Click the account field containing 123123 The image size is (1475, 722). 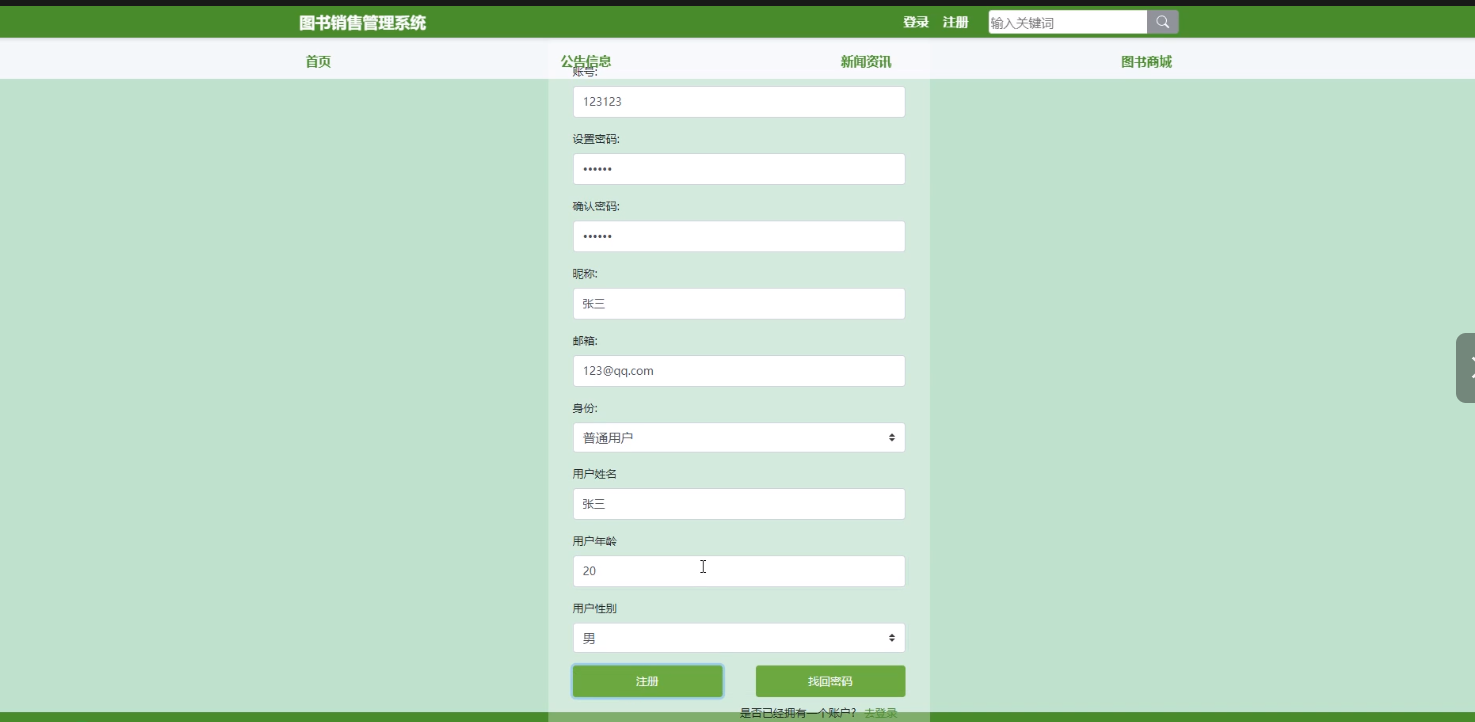[739, 102]
